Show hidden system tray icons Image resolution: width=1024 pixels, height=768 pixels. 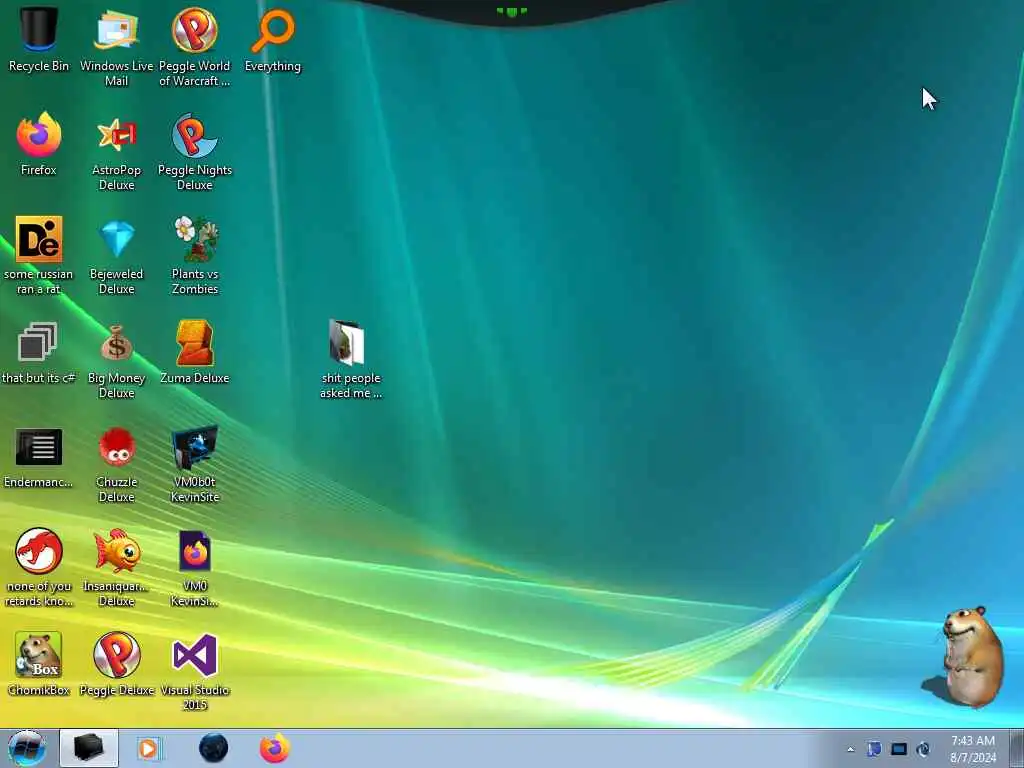pyautogui.click(x=850, y=750)
